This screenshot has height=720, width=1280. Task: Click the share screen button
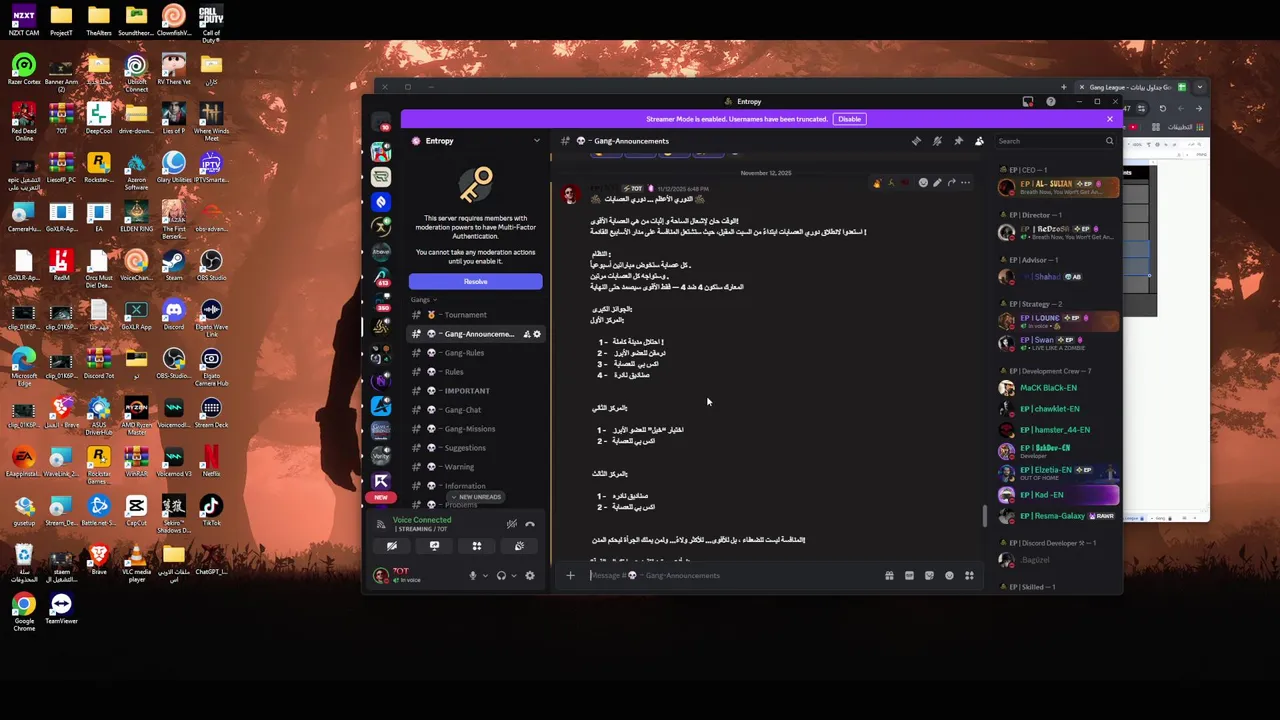pyautogui.click(x=434, y=546)
